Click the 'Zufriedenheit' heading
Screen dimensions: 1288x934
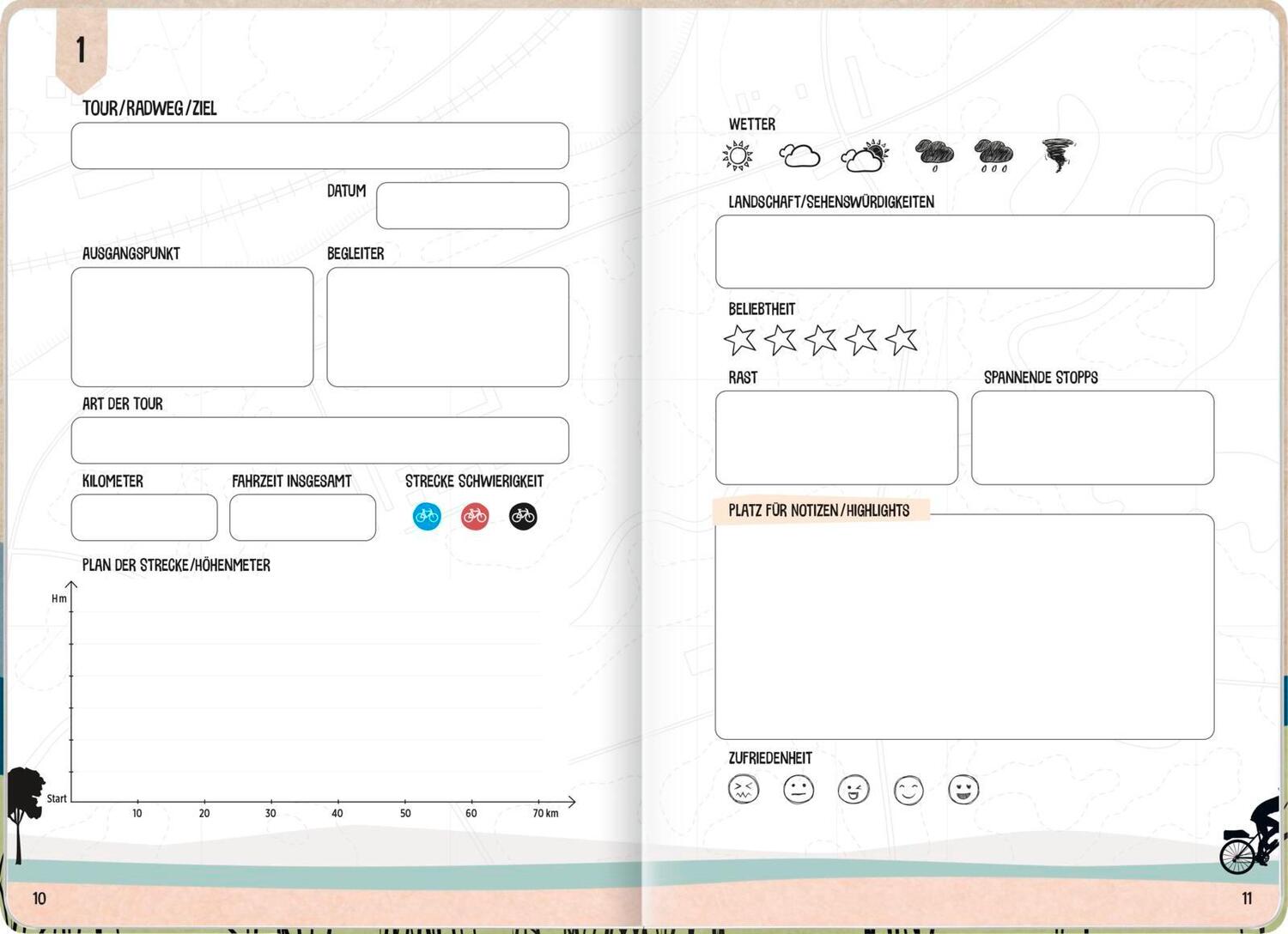[770, 758]
